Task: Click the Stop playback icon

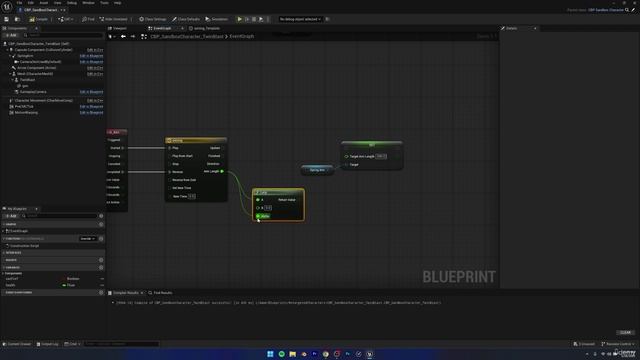Action: [254, 19]
